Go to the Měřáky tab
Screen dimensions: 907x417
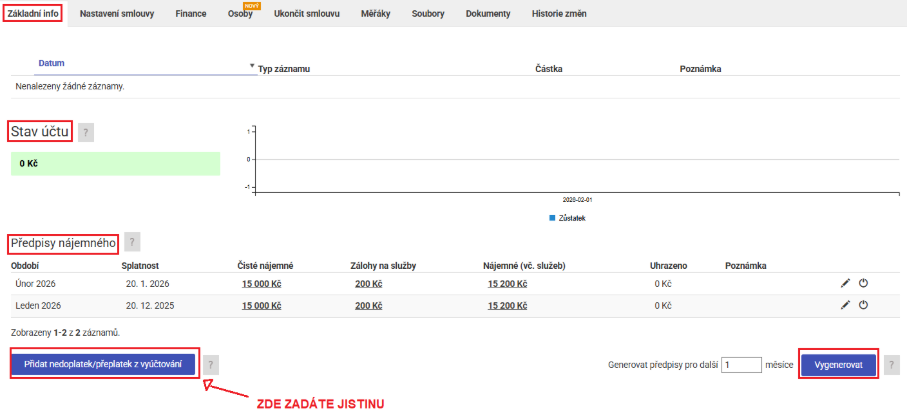(x=376, y=15)
